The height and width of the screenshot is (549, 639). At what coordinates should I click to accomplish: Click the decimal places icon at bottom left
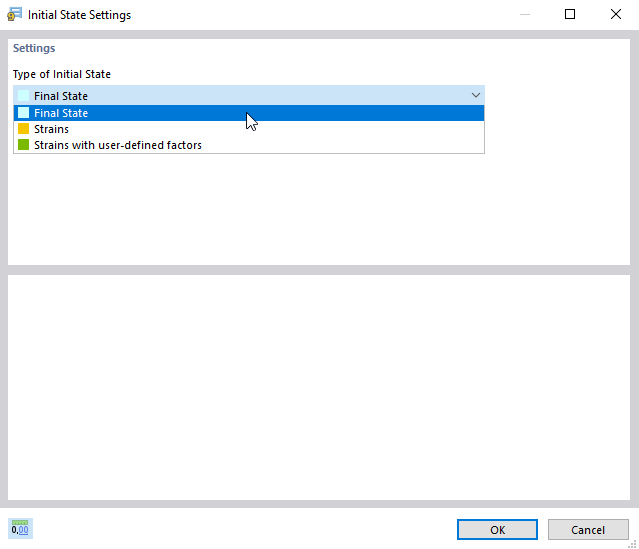20,529
